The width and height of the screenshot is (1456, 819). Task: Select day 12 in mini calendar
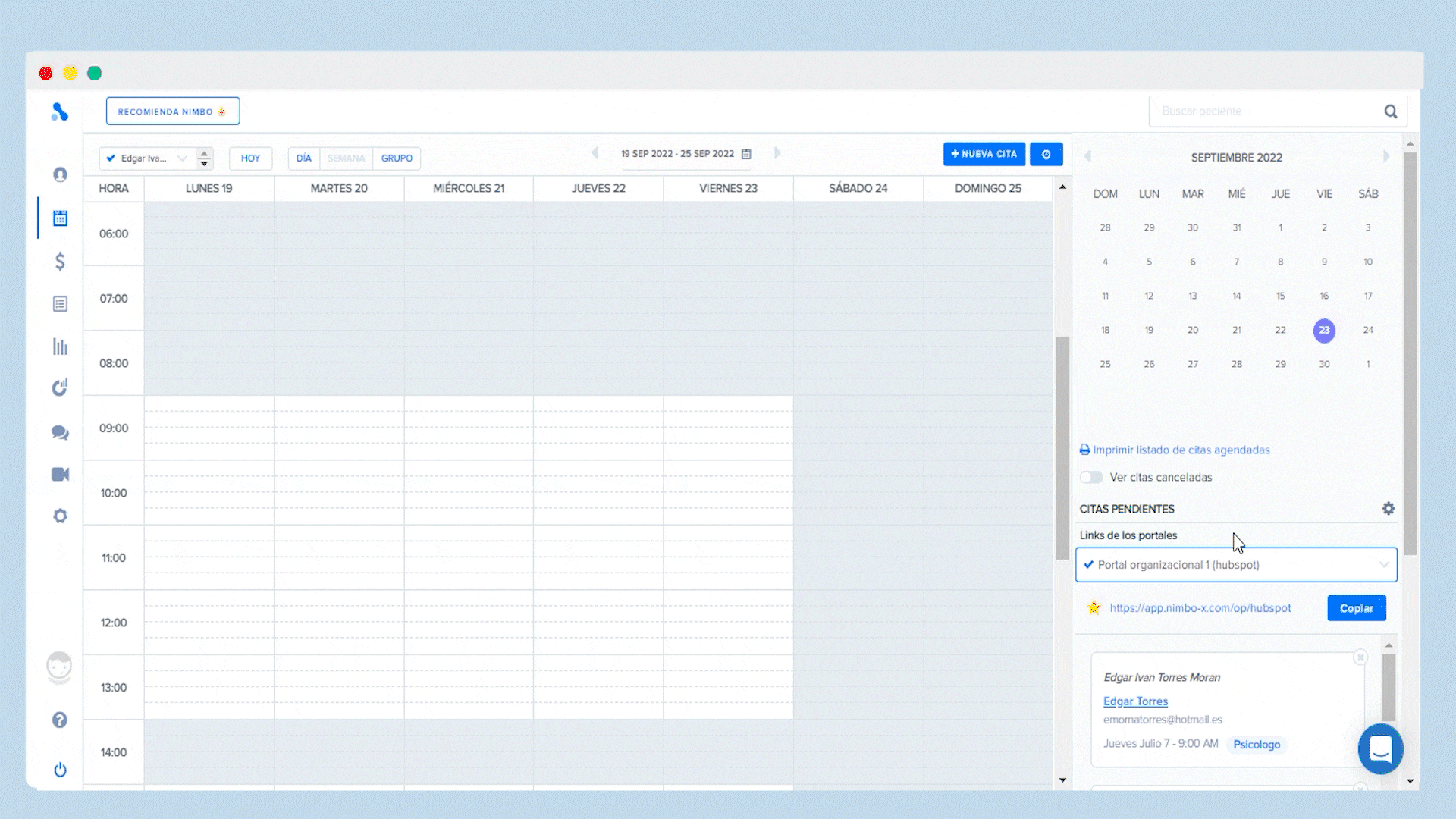[x=1149, y=296]
